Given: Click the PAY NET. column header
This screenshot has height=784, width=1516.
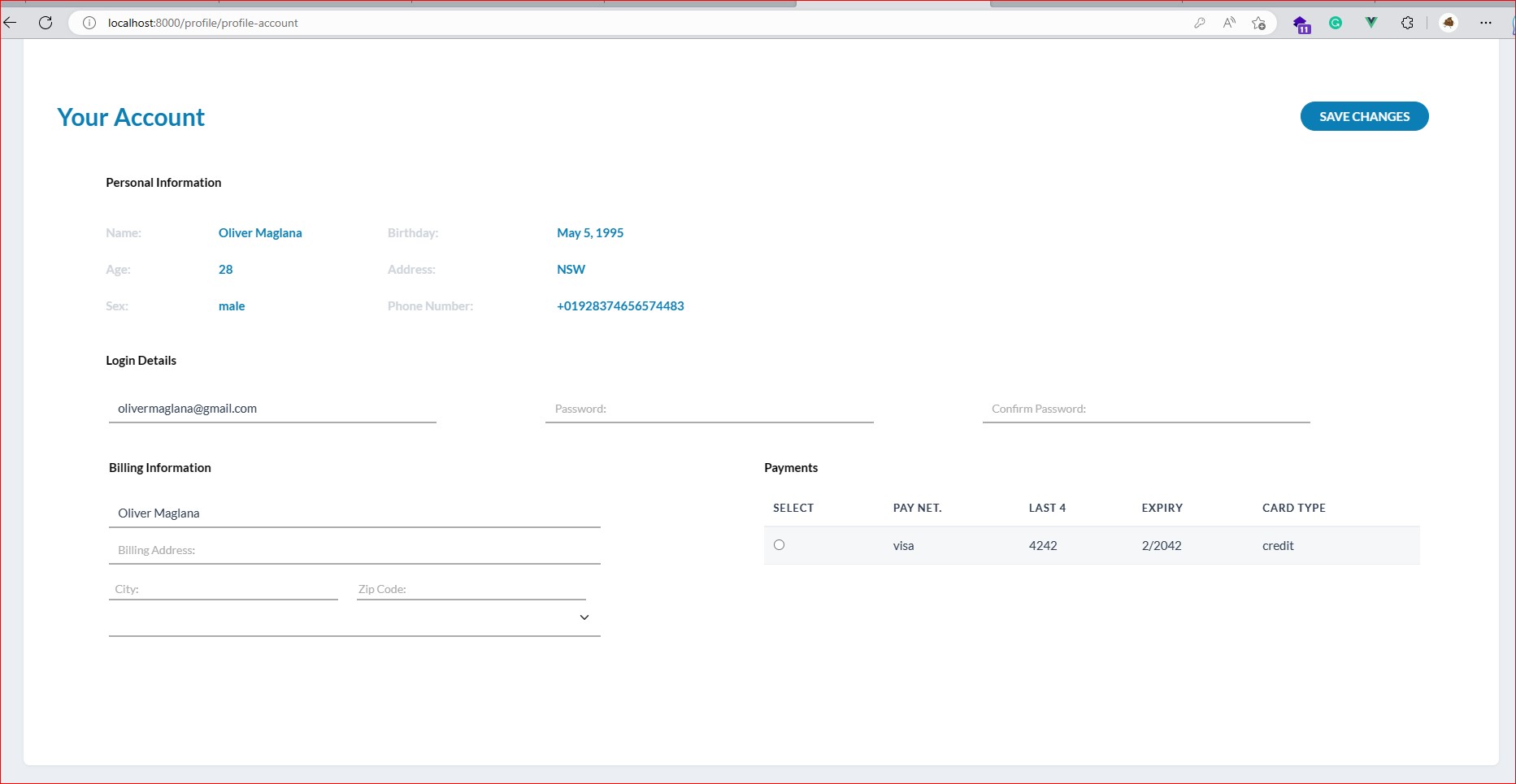Looking at the screenshot, I should 917,508.
